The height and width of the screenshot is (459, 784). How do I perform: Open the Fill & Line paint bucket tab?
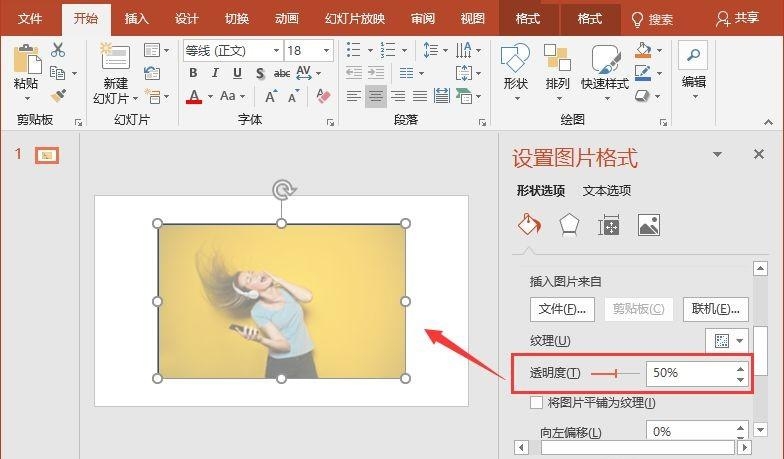click(529, 225)
